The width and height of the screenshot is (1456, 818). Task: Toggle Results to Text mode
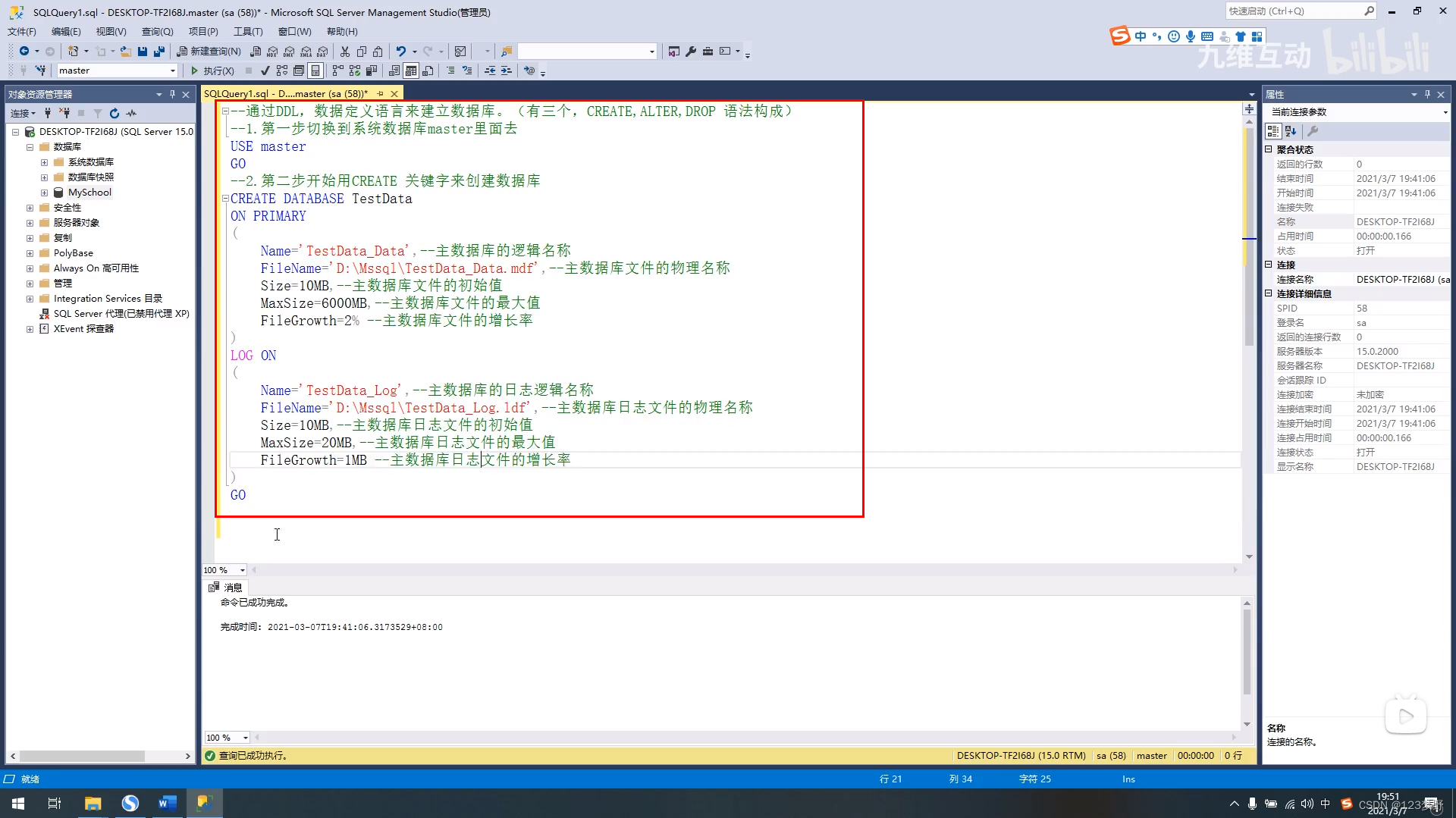click(x=394, y=71)
